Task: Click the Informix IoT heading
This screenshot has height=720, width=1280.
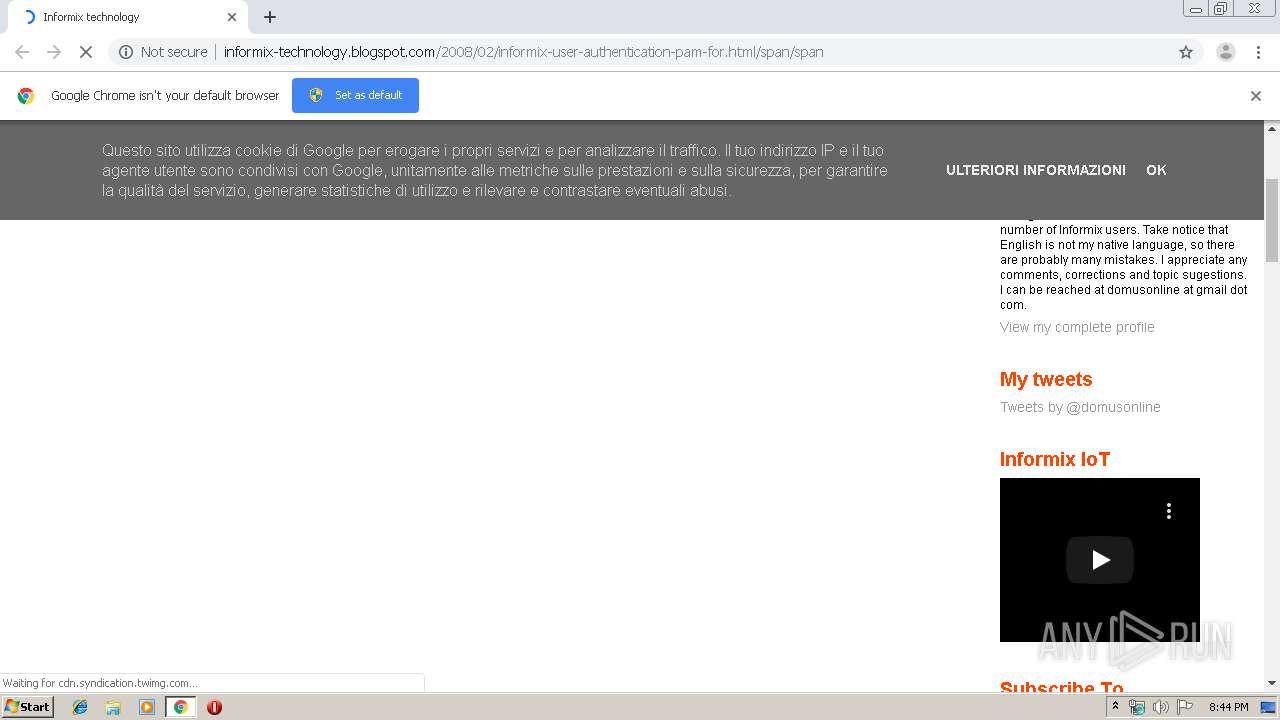Action: (x=1055, y=459)
